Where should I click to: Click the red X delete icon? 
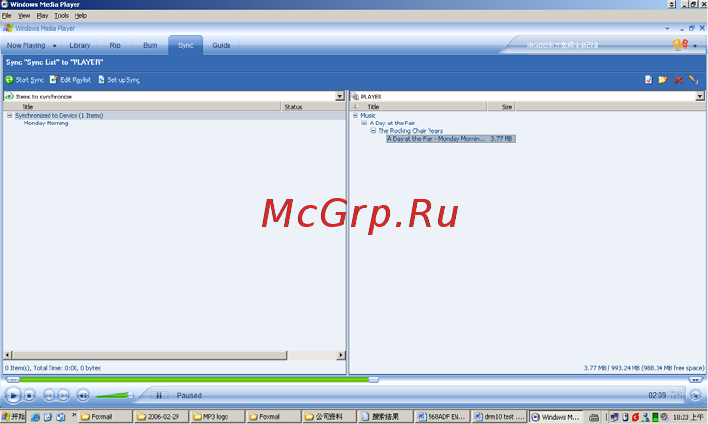click(x=678, y=80)
